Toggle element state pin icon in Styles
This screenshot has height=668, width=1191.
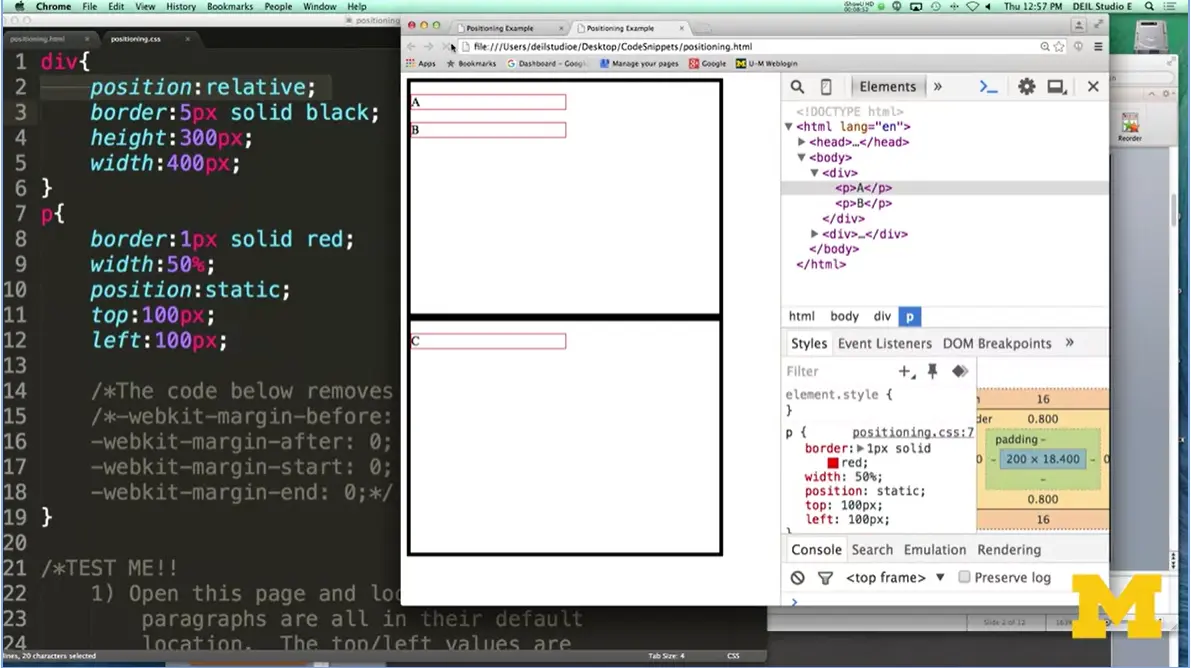pyautogui.click(x=932, y=371)
